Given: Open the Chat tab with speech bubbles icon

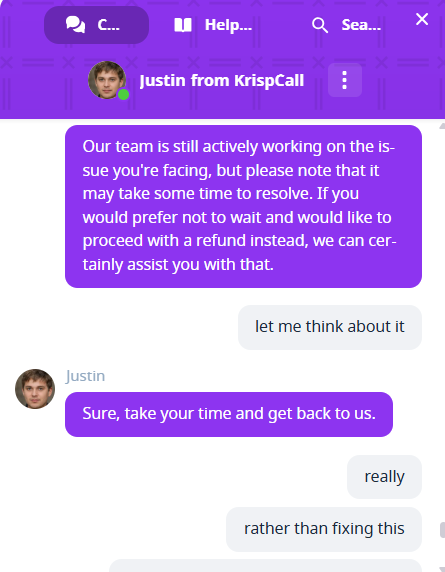Looking at the screenshot, I should click(x=96, y=25).
